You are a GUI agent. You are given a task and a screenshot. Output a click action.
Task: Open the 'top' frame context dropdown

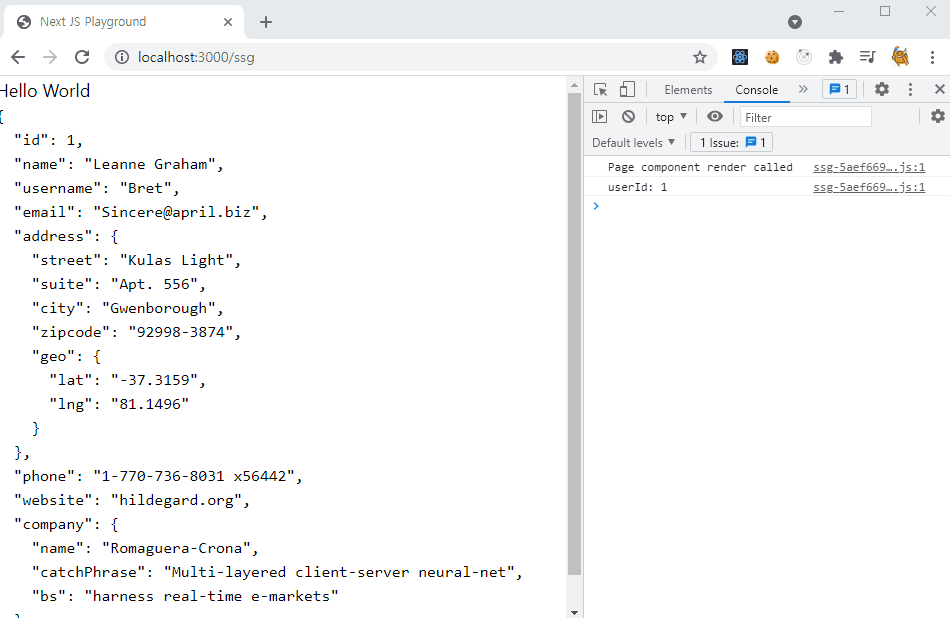tap(669, 116)
